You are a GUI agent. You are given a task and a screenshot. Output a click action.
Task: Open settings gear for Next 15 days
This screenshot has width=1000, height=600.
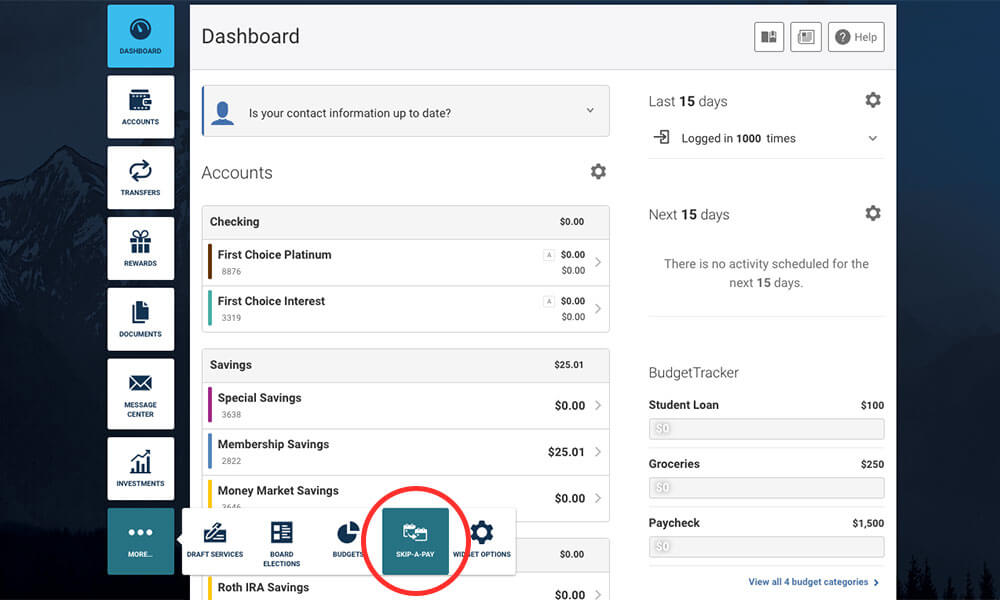873,213
